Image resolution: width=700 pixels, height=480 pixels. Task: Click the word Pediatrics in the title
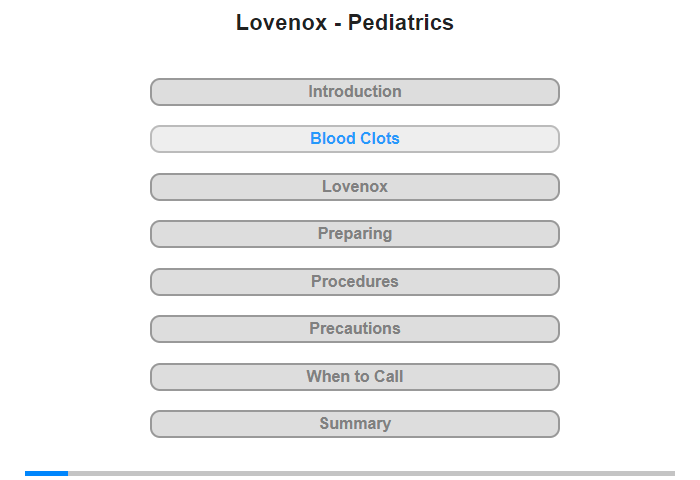(x=400, y=22)
